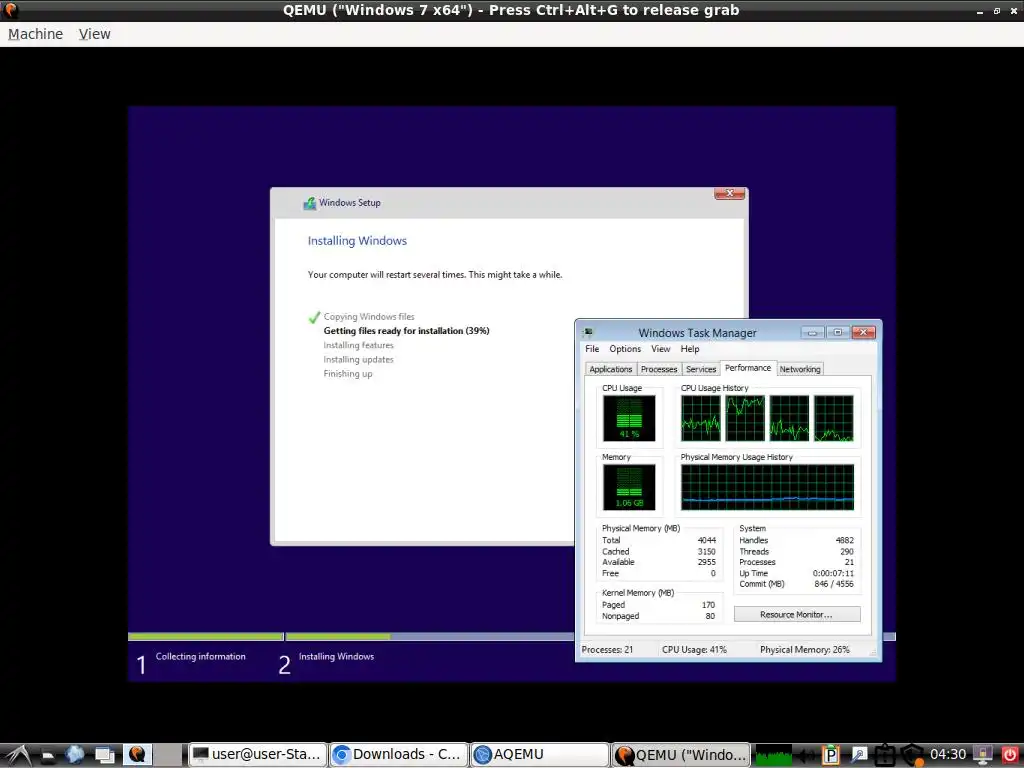Click the green CPU monitor graph in panel
This screenshot has width=1024, height=768.
pyautogui.click(x=774, y=755)
